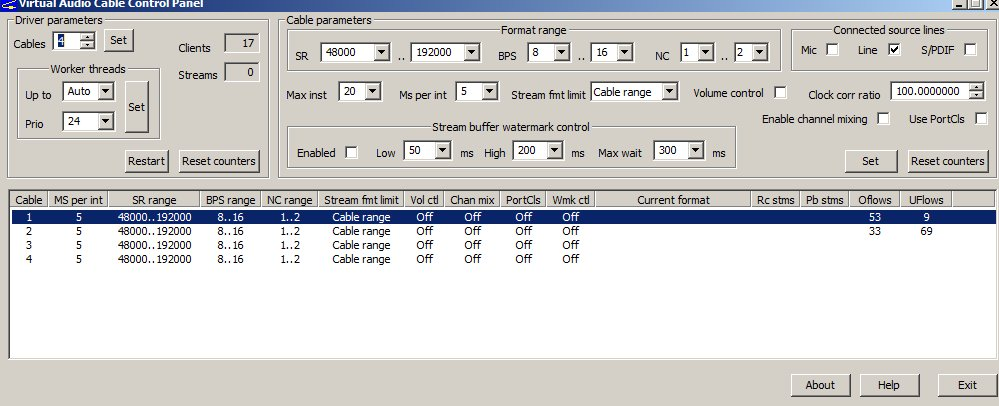The width and height of the screenshot is (999, 406).
Task: Click Oflows value 33 in cable 2 row
Action: tap(874, 231)
